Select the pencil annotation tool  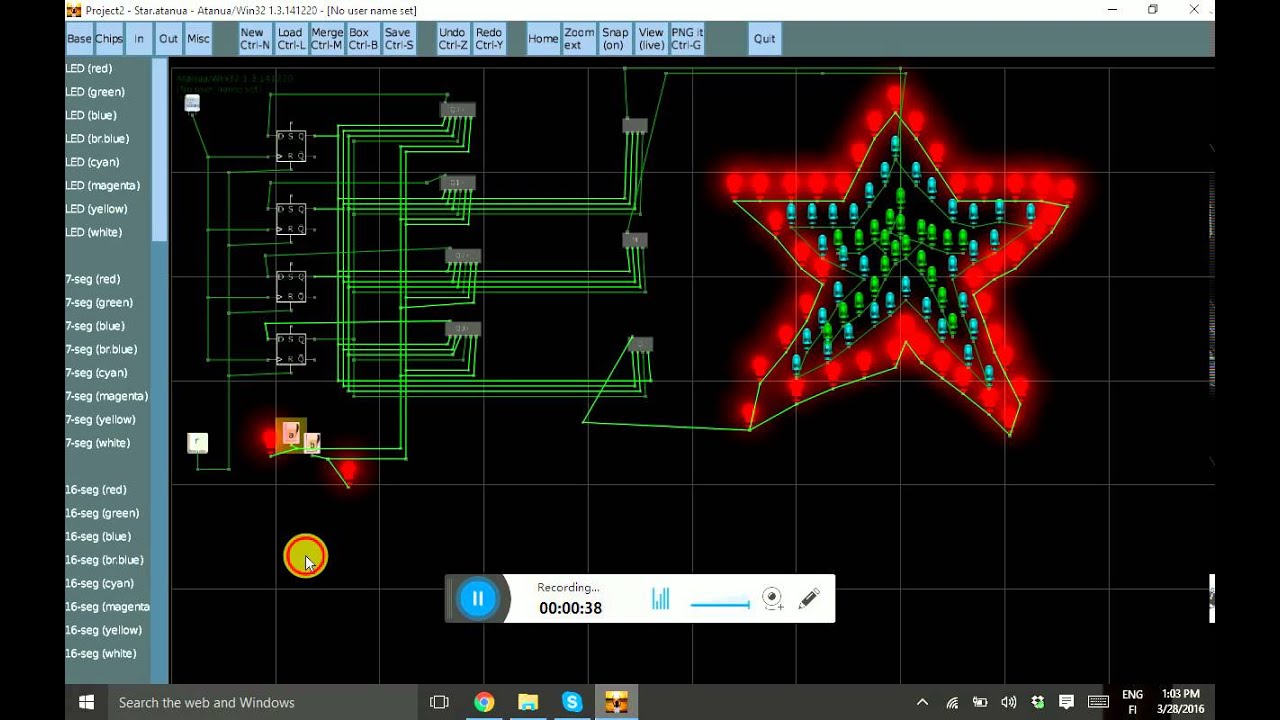(x=809, y=598)
